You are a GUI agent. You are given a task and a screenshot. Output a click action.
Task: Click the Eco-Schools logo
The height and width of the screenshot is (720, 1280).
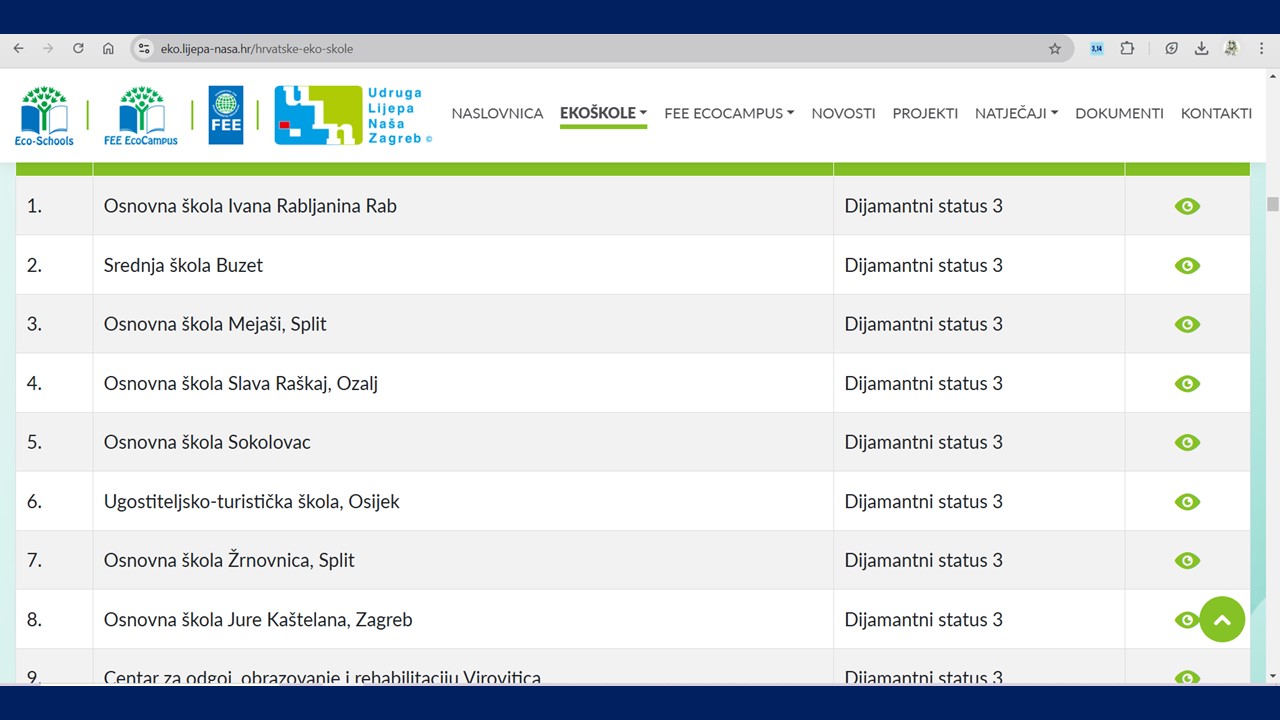click(x=44, y=115)
